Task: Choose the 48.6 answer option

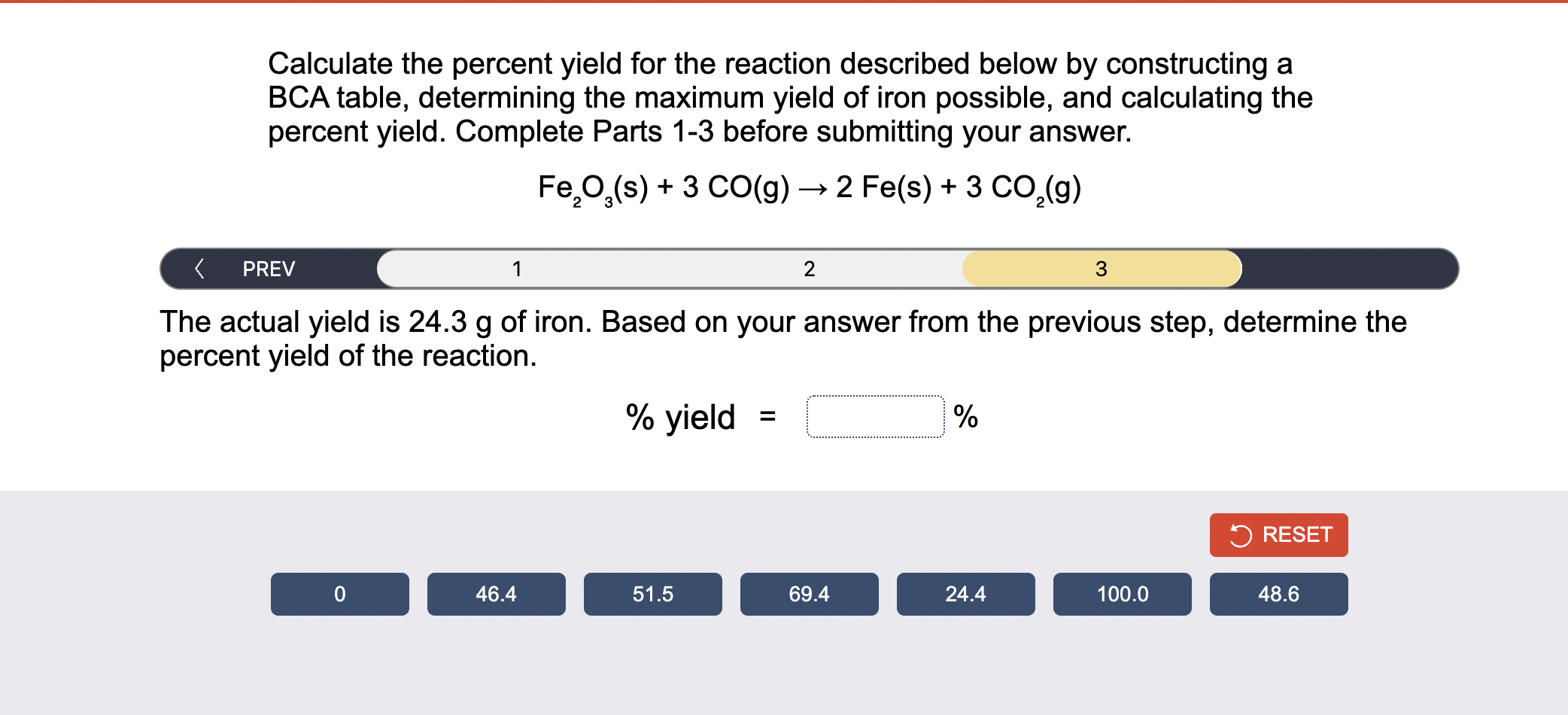Action: 1278,594
